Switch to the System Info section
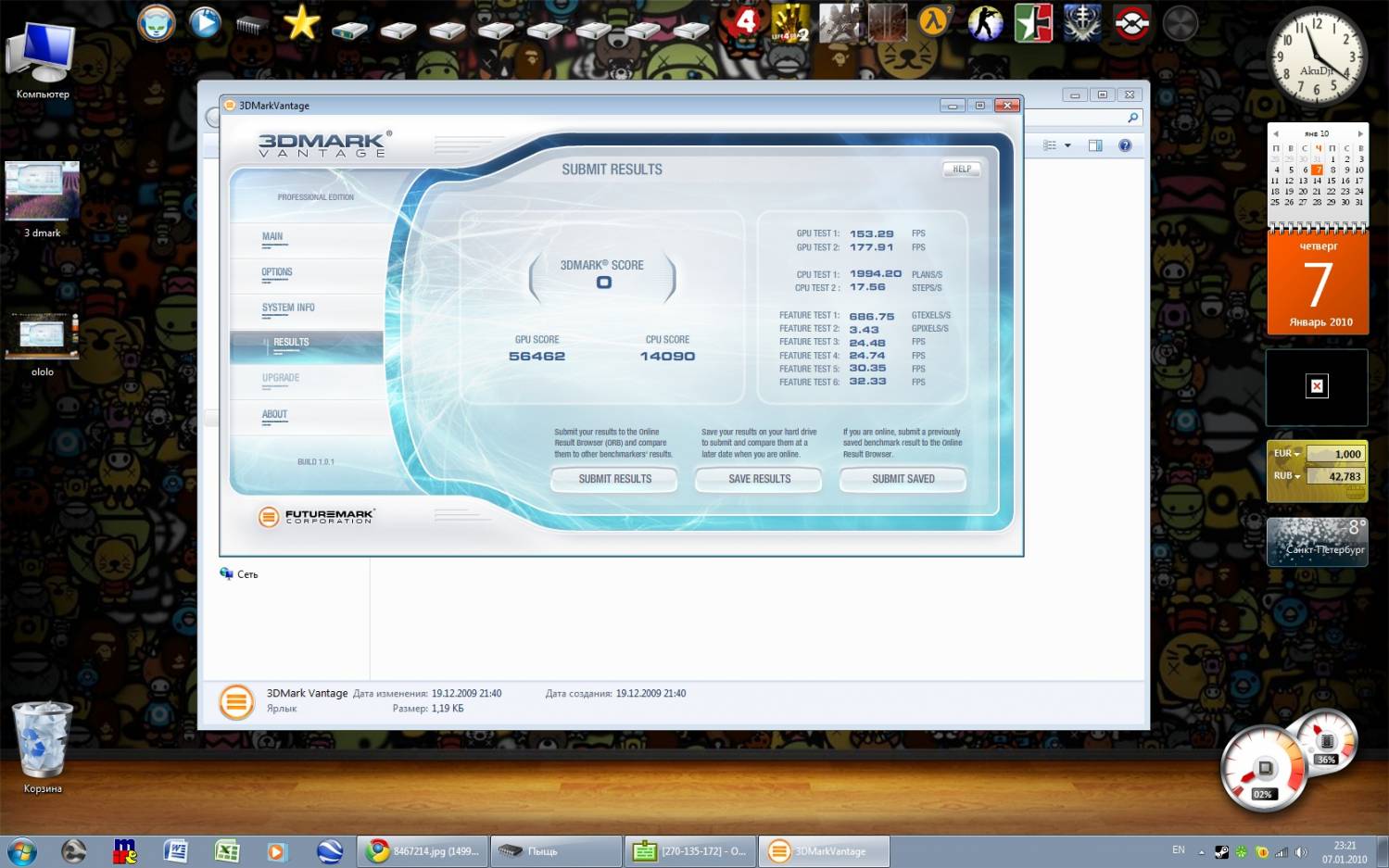The width and height of the screenshot is (1389, 868). pos(288,308)
